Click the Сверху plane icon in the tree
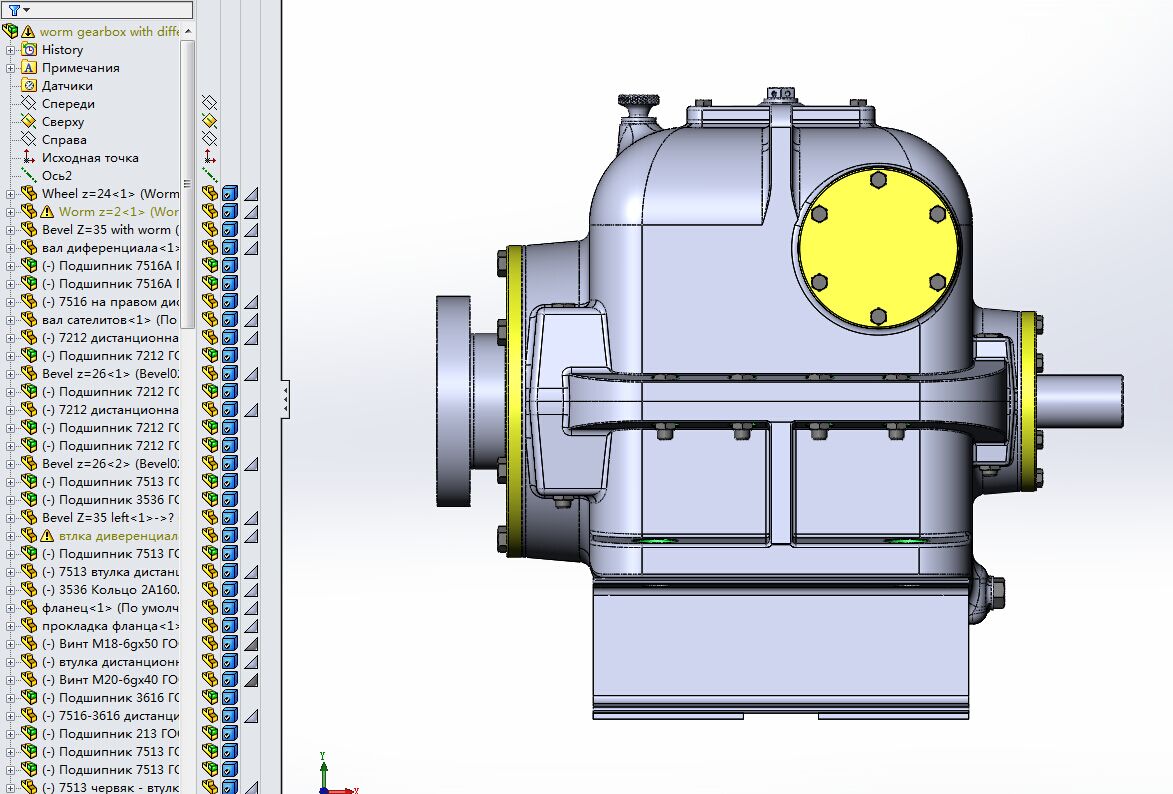This screenshot has height=794, width=1173. [29, 121]
